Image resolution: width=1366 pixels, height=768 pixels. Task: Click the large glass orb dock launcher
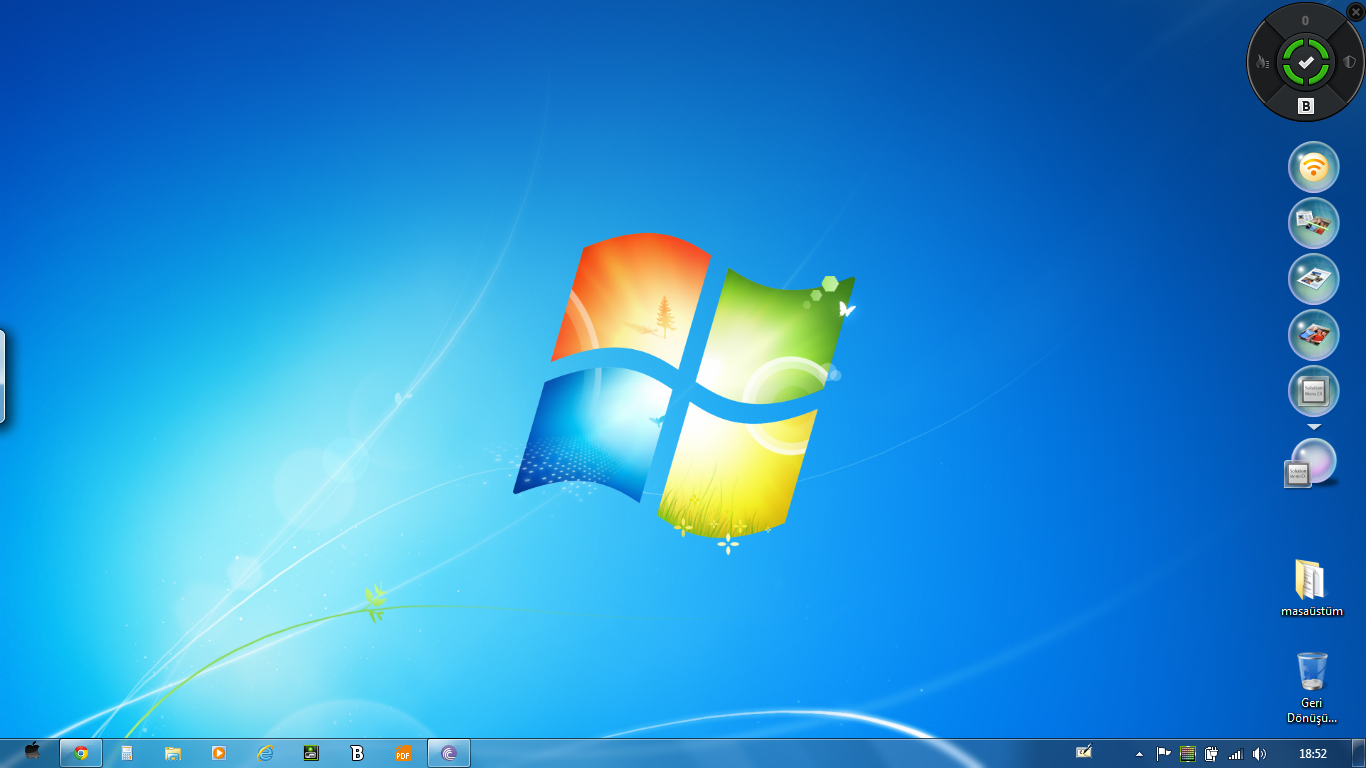tap(1313, 461)
